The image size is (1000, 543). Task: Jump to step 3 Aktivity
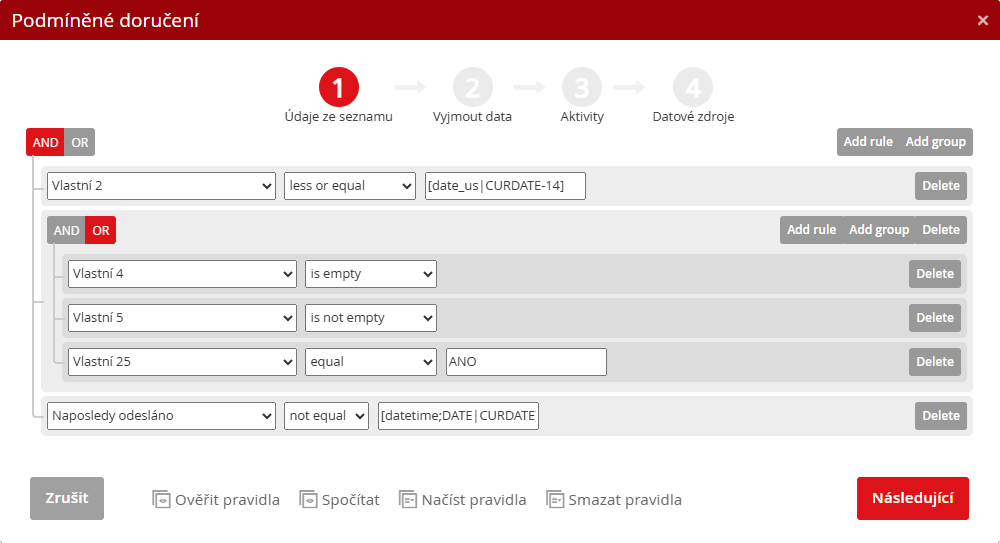[582, 88]
